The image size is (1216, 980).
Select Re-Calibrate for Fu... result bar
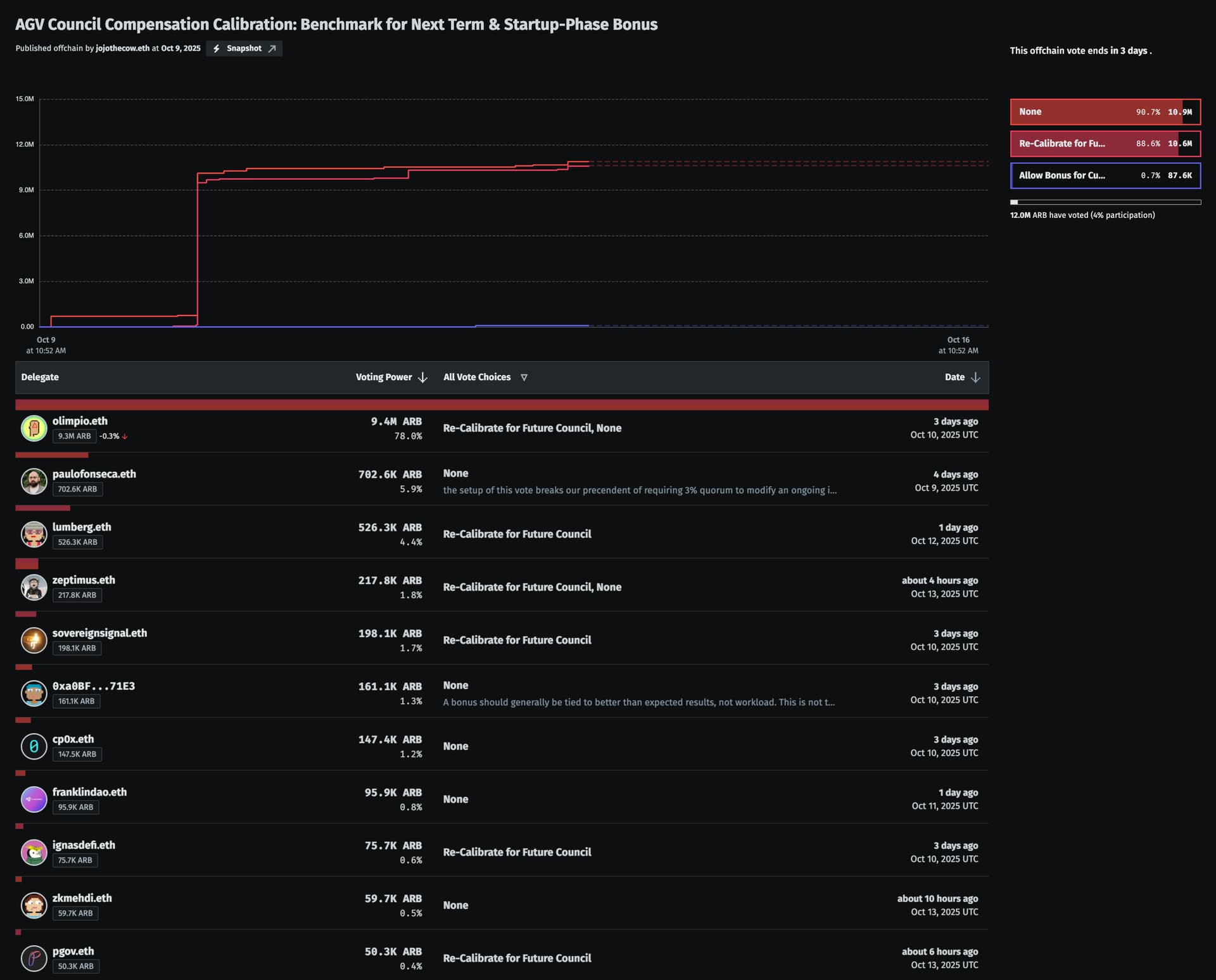point(1105,144)
